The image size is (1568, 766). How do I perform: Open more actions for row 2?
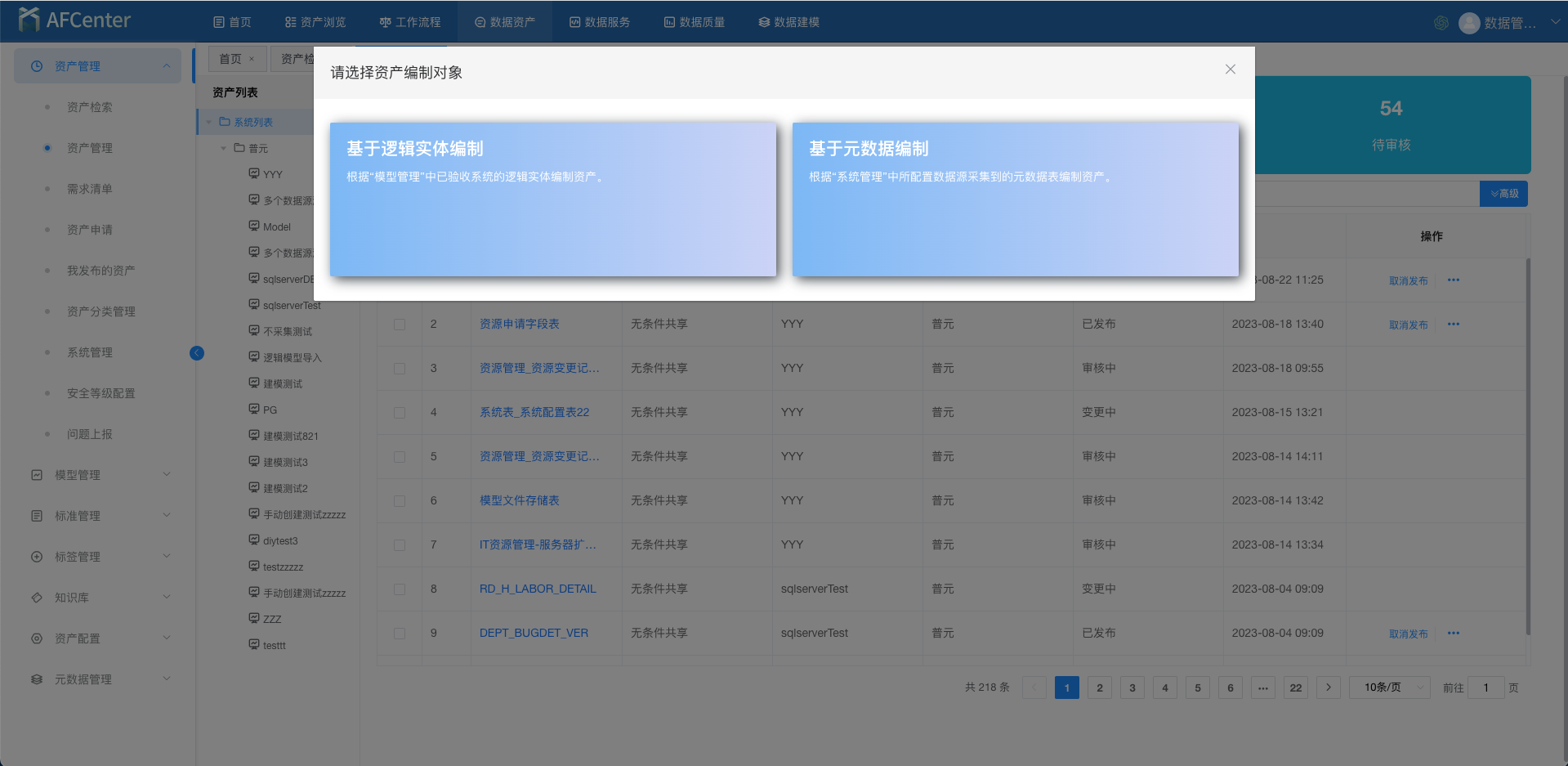coord(1453,325)
